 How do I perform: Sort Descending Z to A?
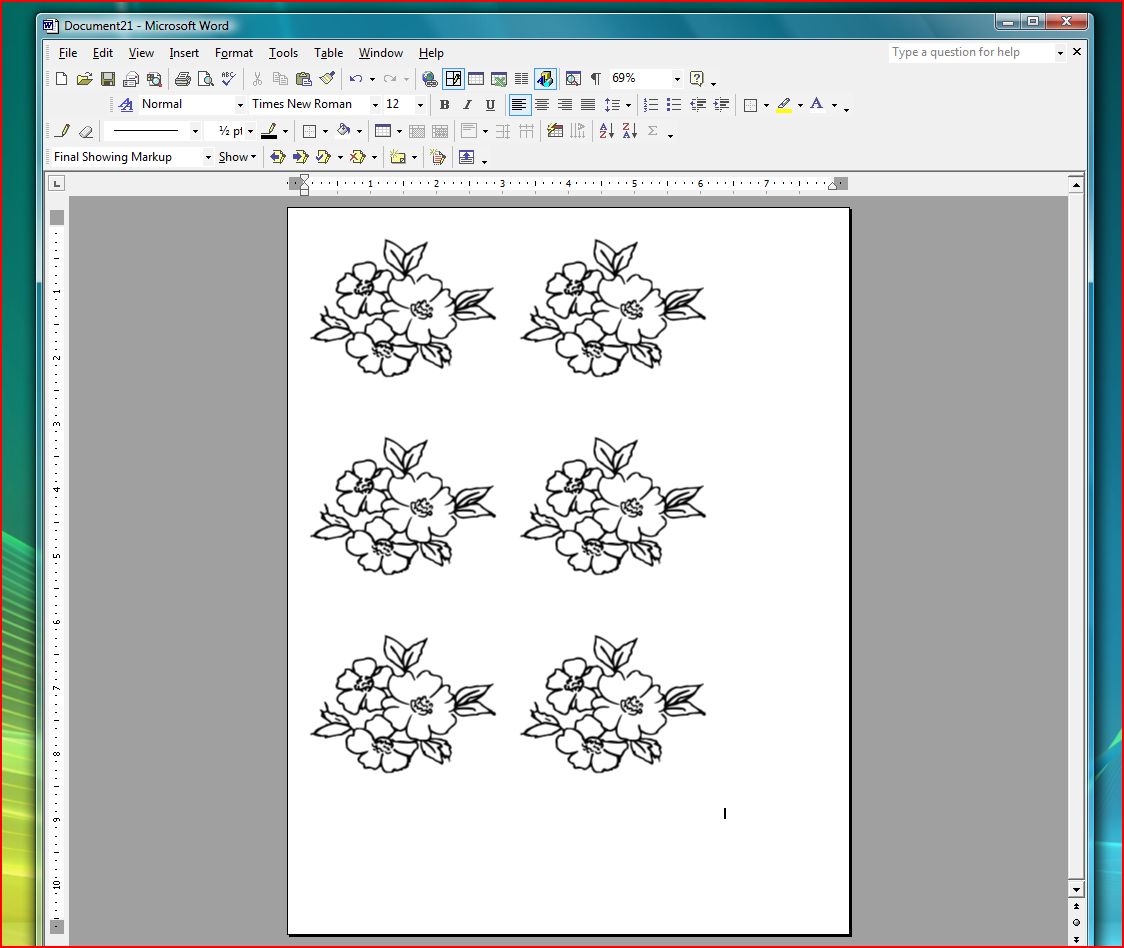coord(629,131)
